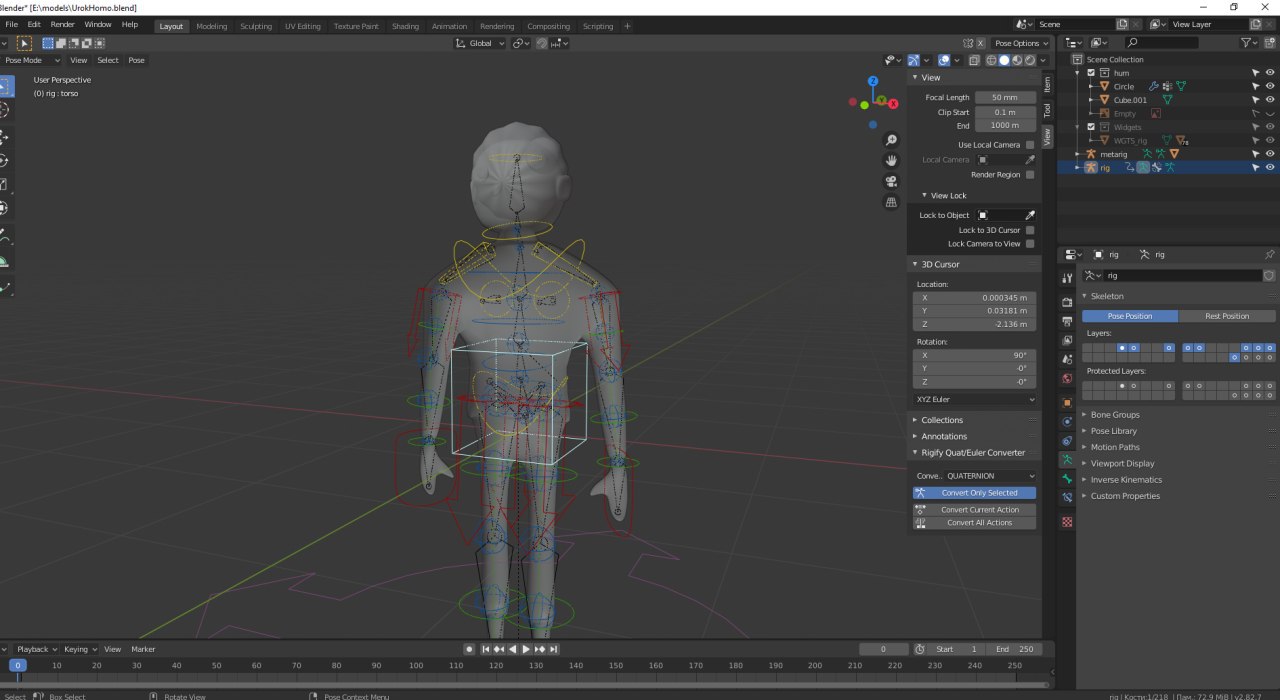
Task: Open the Bone properties tab icon
Action: 1067,478
